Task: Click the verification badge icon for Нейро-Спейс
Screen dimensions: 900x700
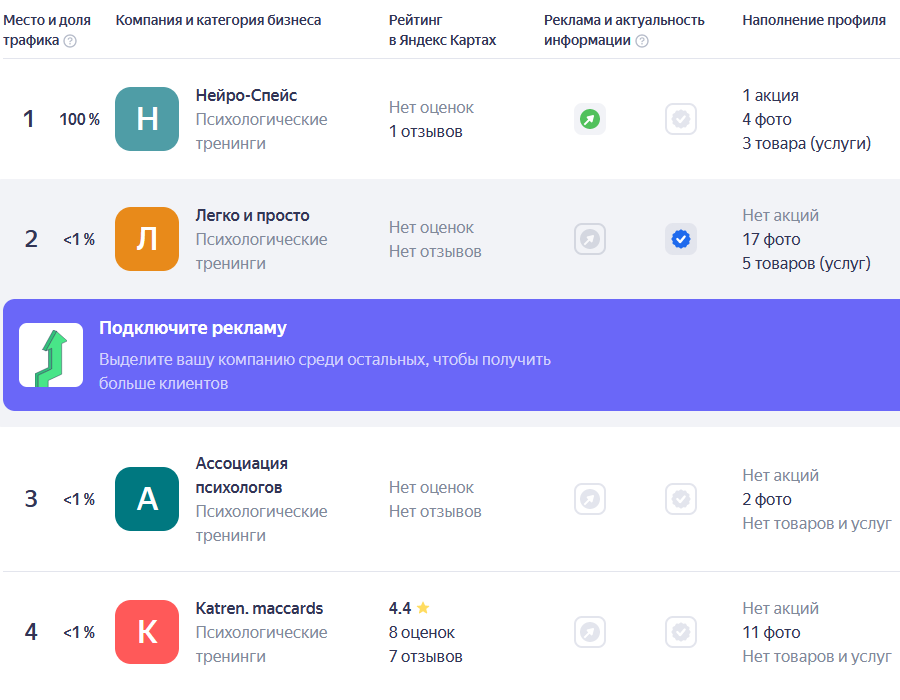Action: click(681, 119)
